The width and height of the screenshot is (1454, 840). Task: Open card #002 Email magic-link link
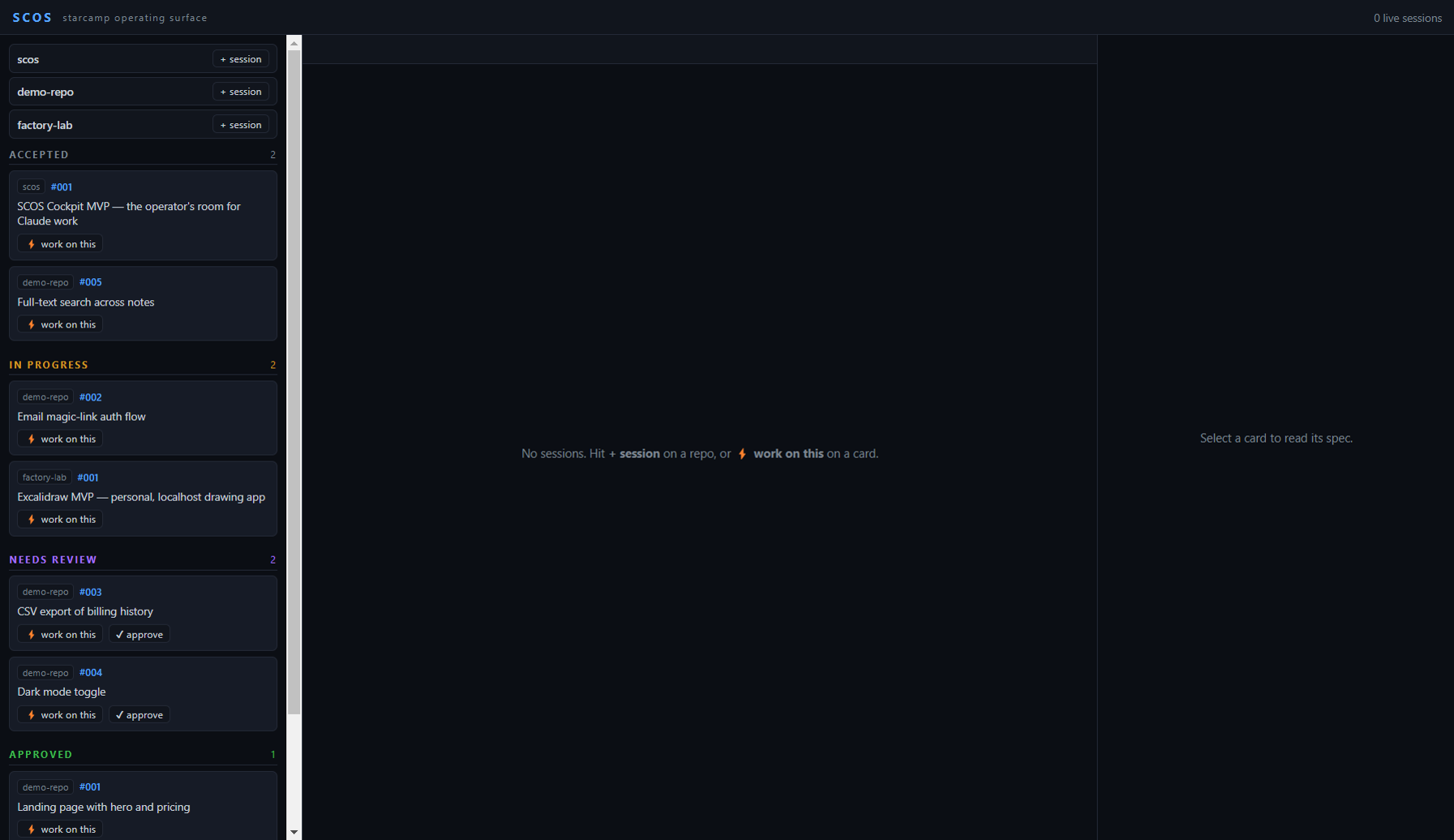91,396
